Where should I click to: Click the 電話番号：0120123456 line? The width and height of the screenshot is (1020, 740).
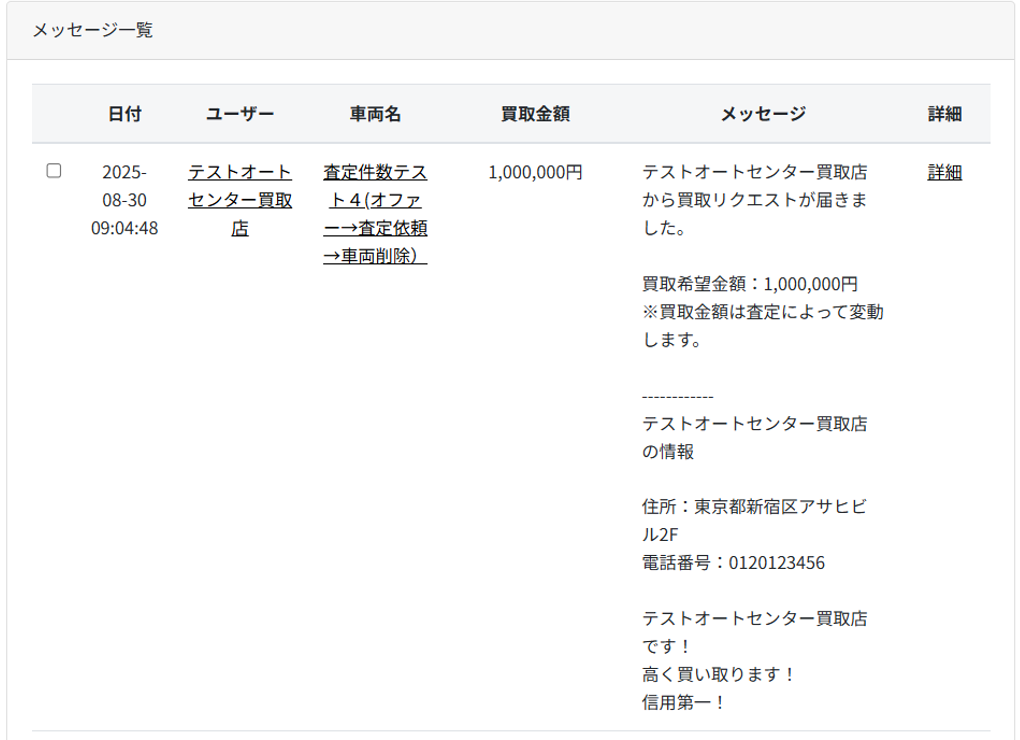point(733,563)
